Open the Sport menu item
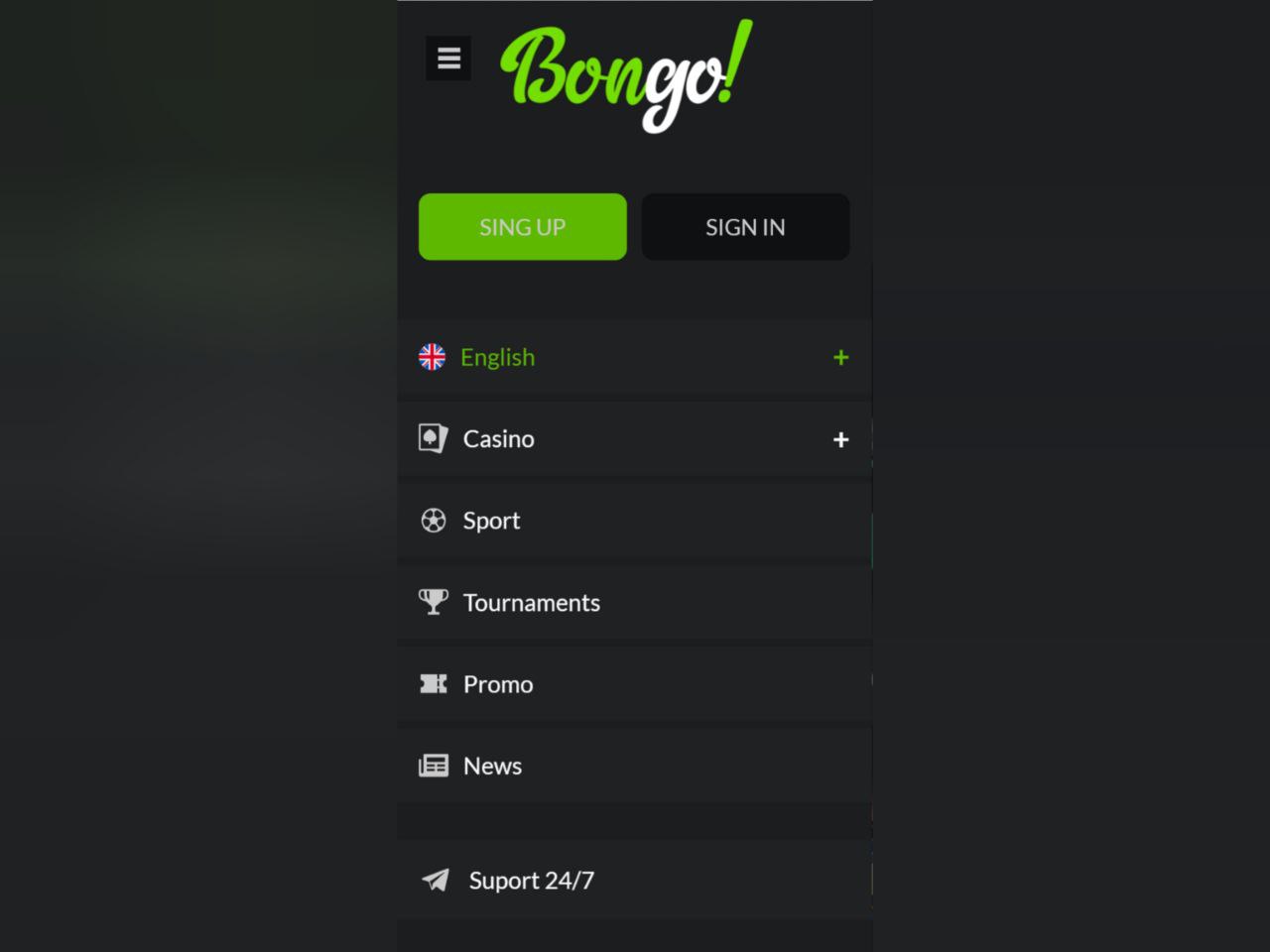This screenshot has width=1270, height=952. [x=635, y=521]
